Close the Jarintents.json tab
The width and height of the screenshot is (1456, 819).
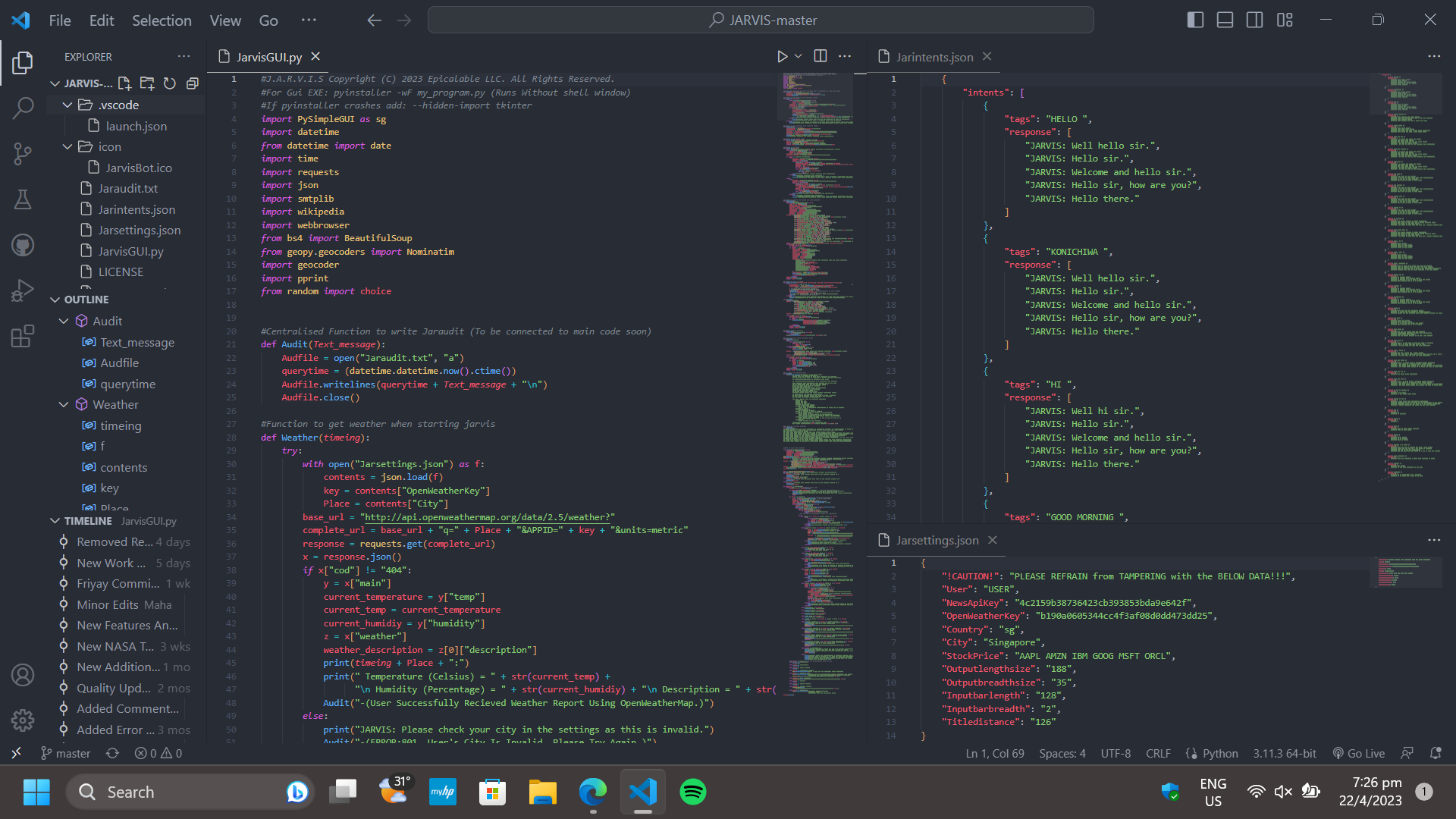tap(987, 56)
